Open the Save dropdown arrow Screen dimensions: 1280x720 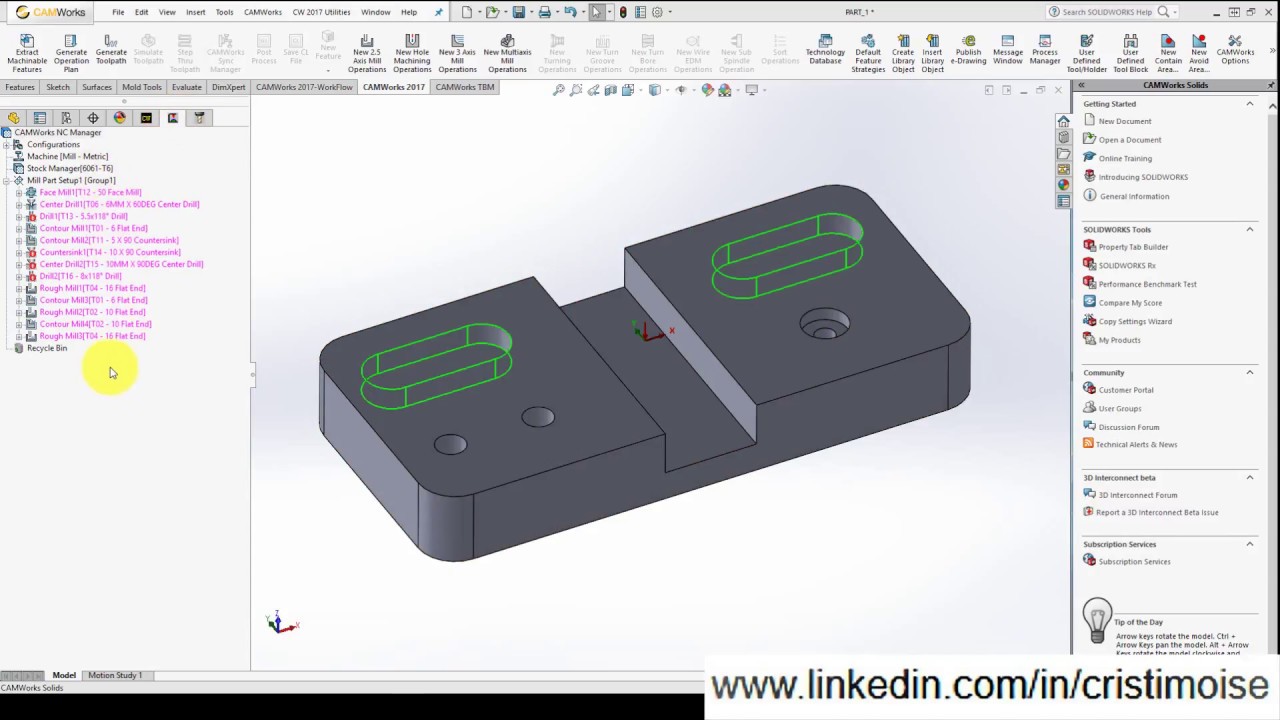(530, 12)
